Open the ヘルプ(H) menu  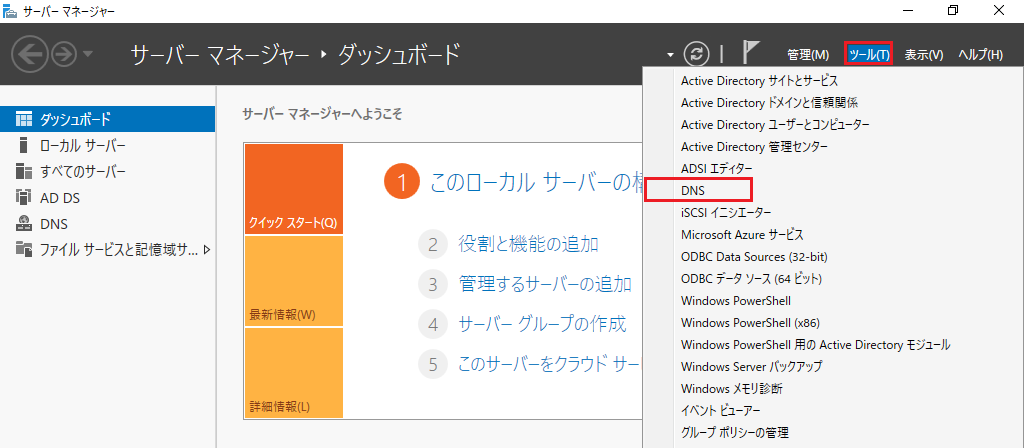pos(980,55)
